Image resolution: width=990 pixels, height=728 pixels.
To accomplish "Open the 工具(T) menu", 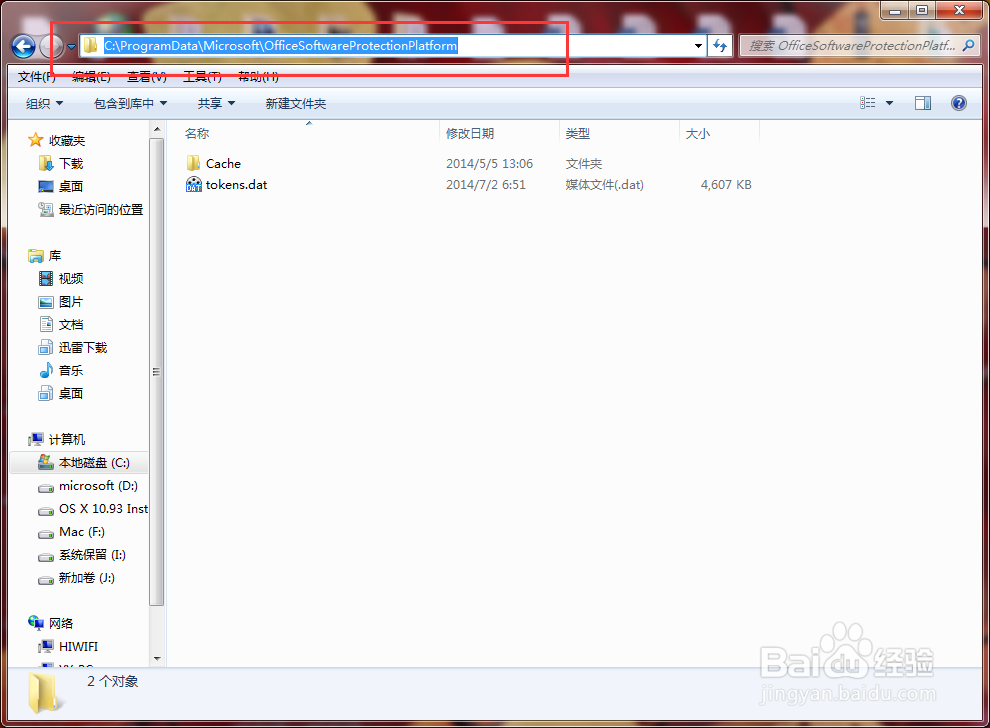I will pyautogui.click(x=202, y=76).
